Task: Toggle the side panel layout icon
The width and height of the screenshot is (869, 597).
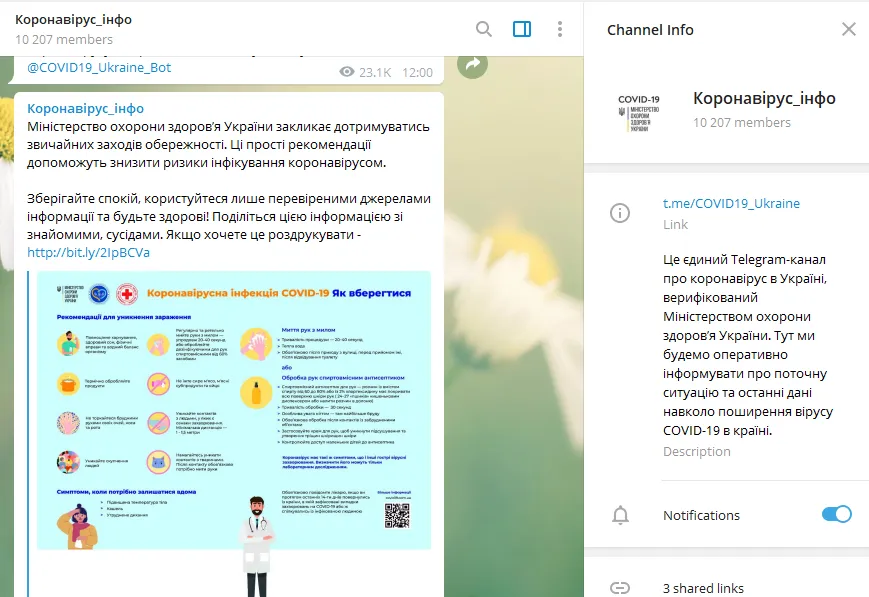Action: tap(522, 29)
